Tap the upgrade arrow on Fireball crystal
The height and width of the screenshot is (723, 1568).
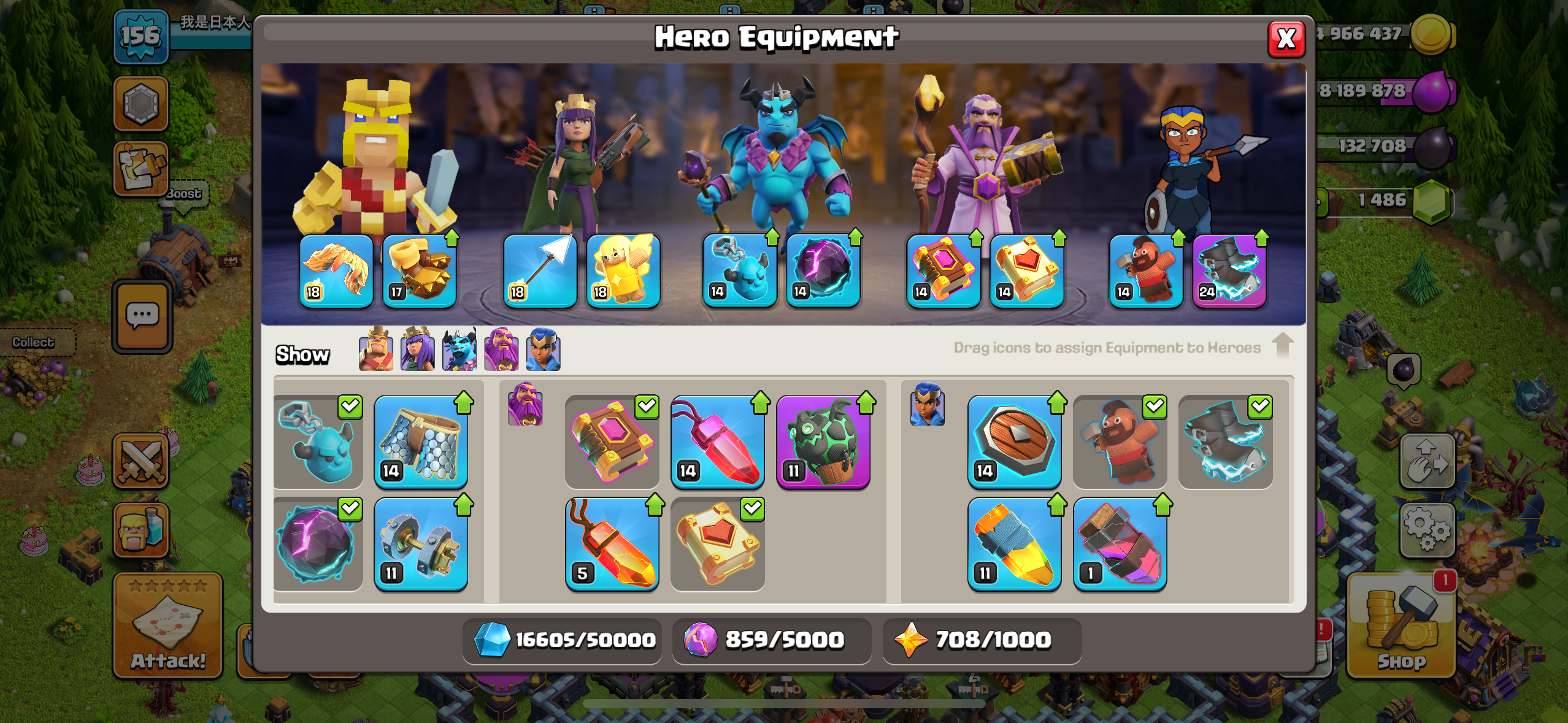(x=655, y=505)
